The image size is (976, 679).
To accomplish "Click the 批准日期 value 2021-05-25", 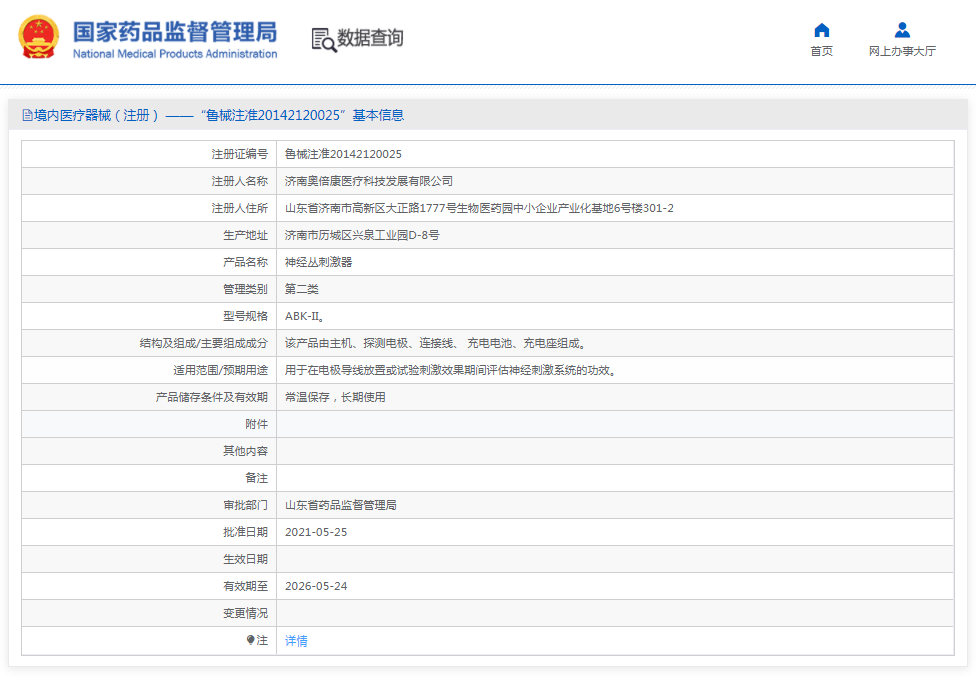I will (315, 532).
